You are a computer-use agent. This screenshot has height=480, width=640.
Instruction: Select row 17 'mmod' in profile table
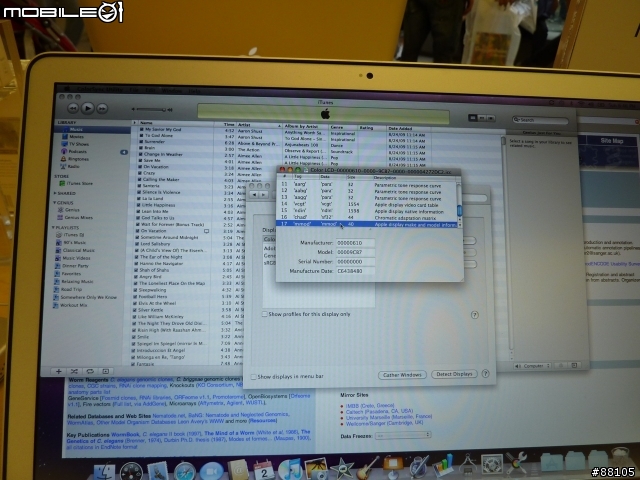[367, 224]
